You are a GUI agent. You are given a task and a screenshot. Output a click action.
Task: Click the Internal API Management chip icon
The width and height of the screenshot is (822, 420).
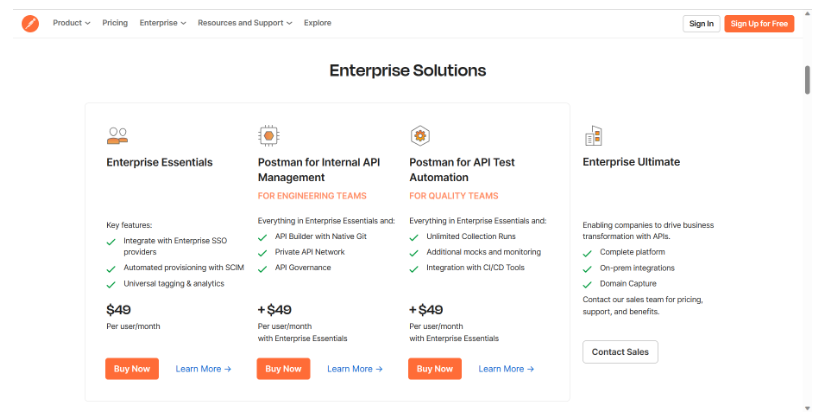tap(268, 136)
